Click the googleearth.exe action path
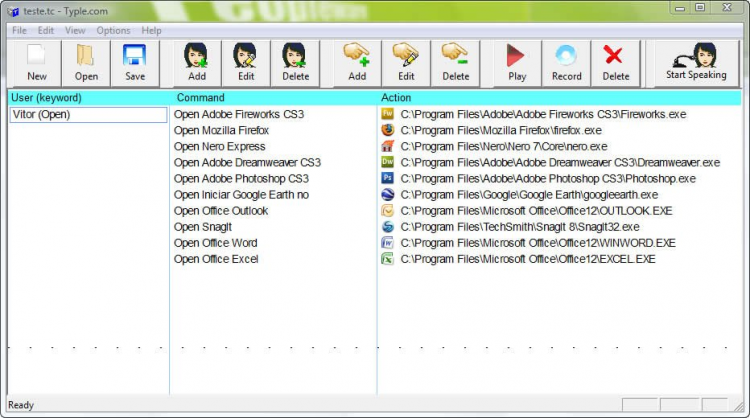 coord(529,195)
